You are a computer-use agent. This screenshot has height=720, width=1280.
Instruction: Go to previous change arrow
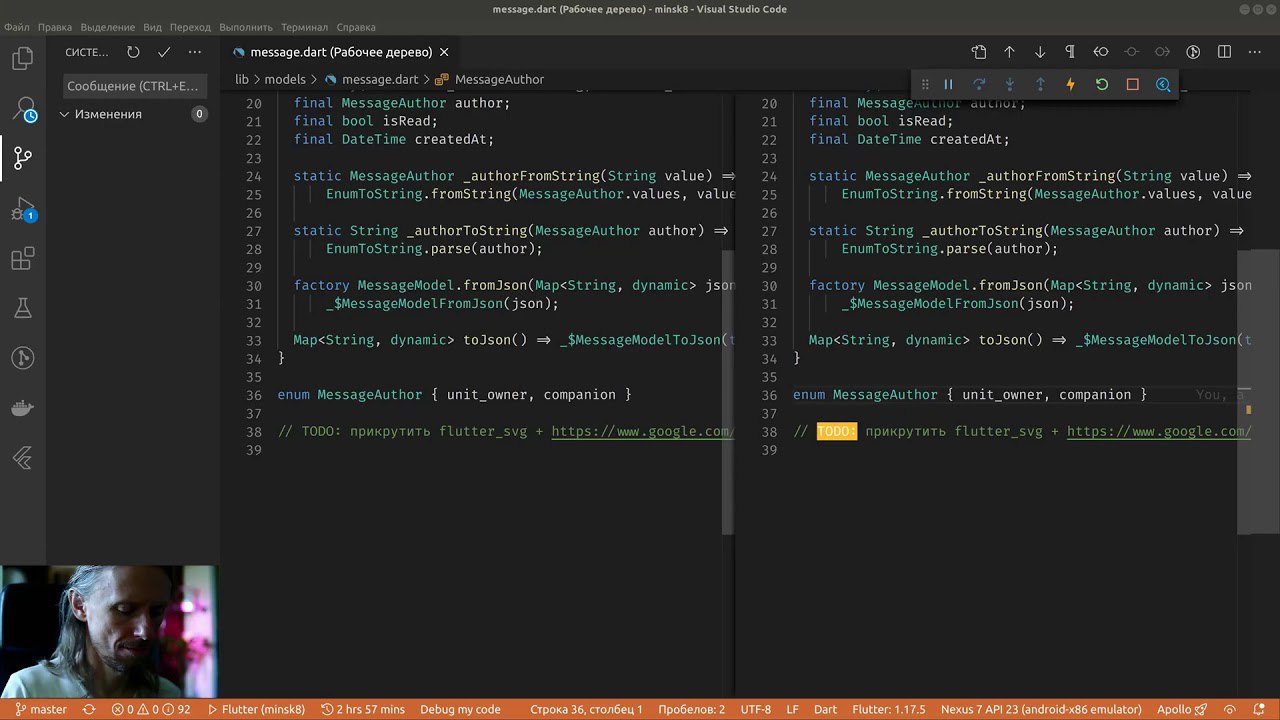click(x=1009, y=52)
